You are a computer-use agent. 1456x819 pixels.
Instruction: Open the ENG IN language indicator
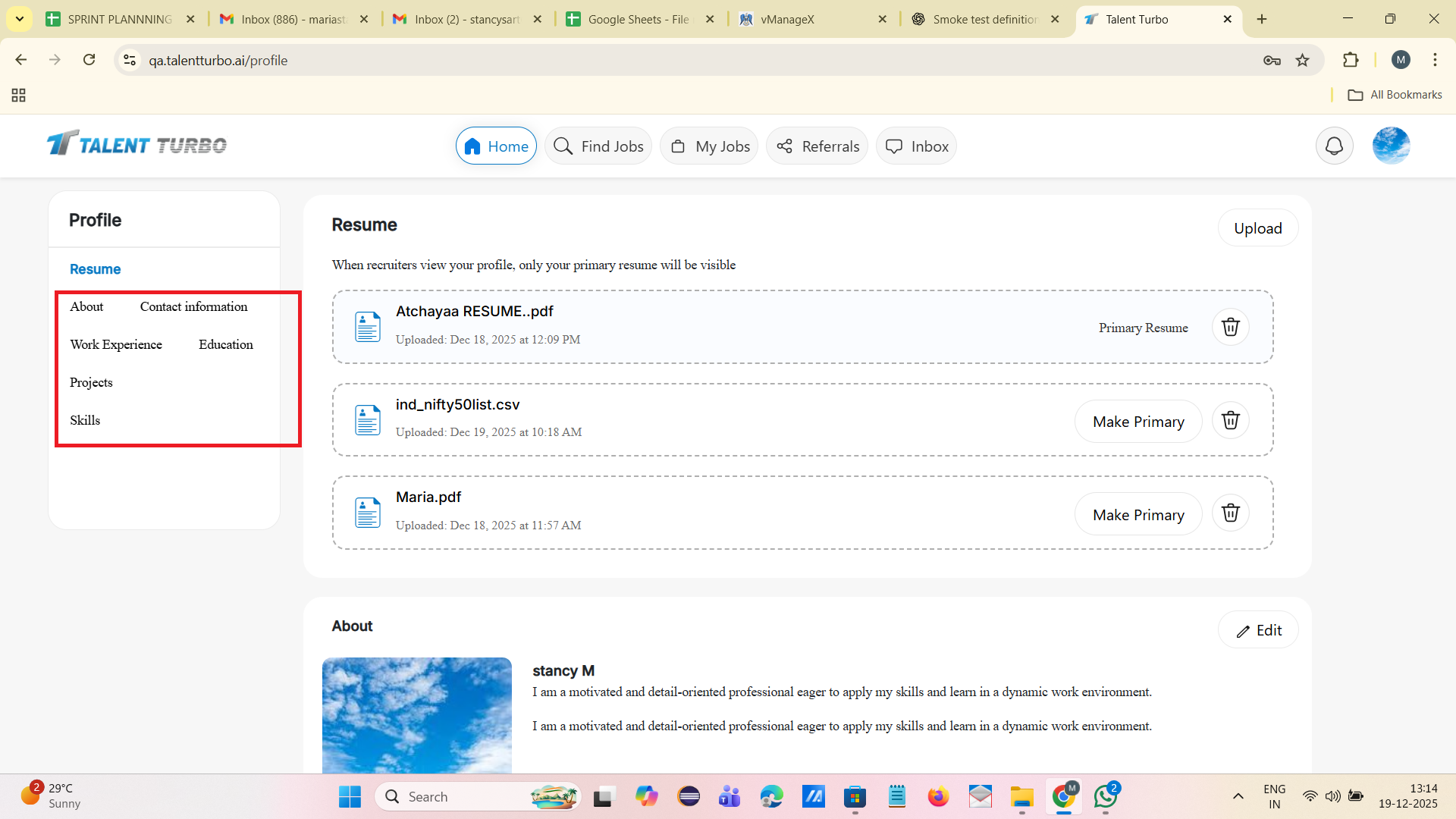pyautogui.click(x=1274, y=796)
